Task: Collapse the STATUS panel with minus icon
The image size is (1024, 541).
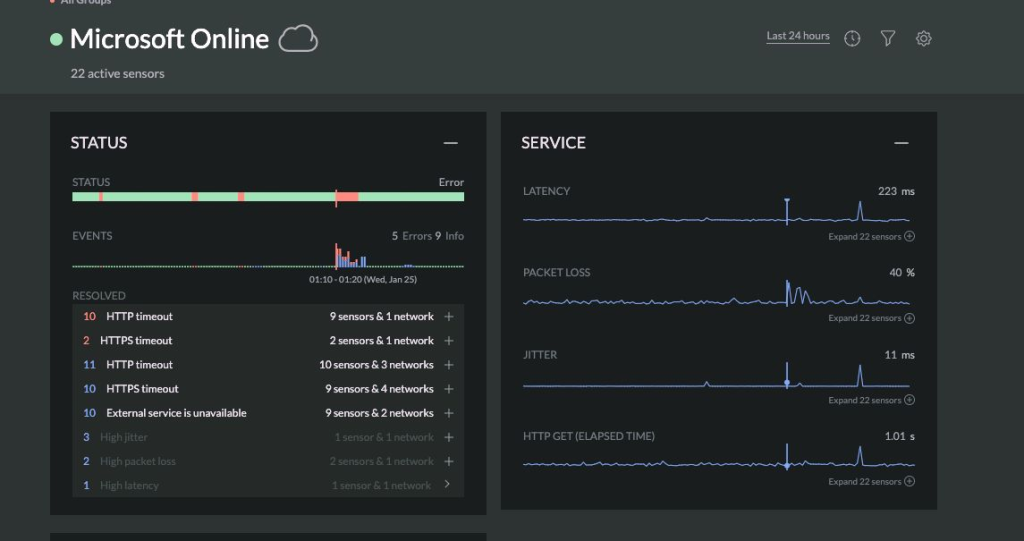Action: click(x=451, y=143)
